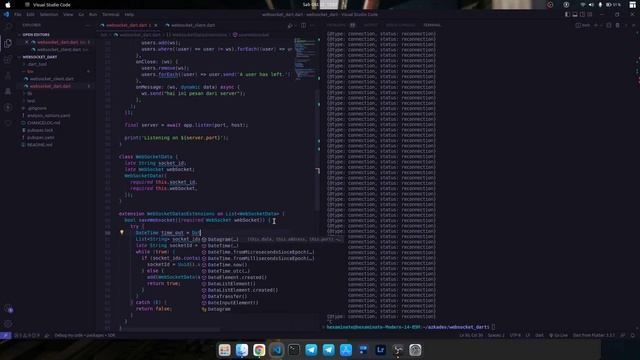This screenshot has width=640, height=360.
Task: Open pubspec.yaml in the Explorer
Action: coord(40,138)
